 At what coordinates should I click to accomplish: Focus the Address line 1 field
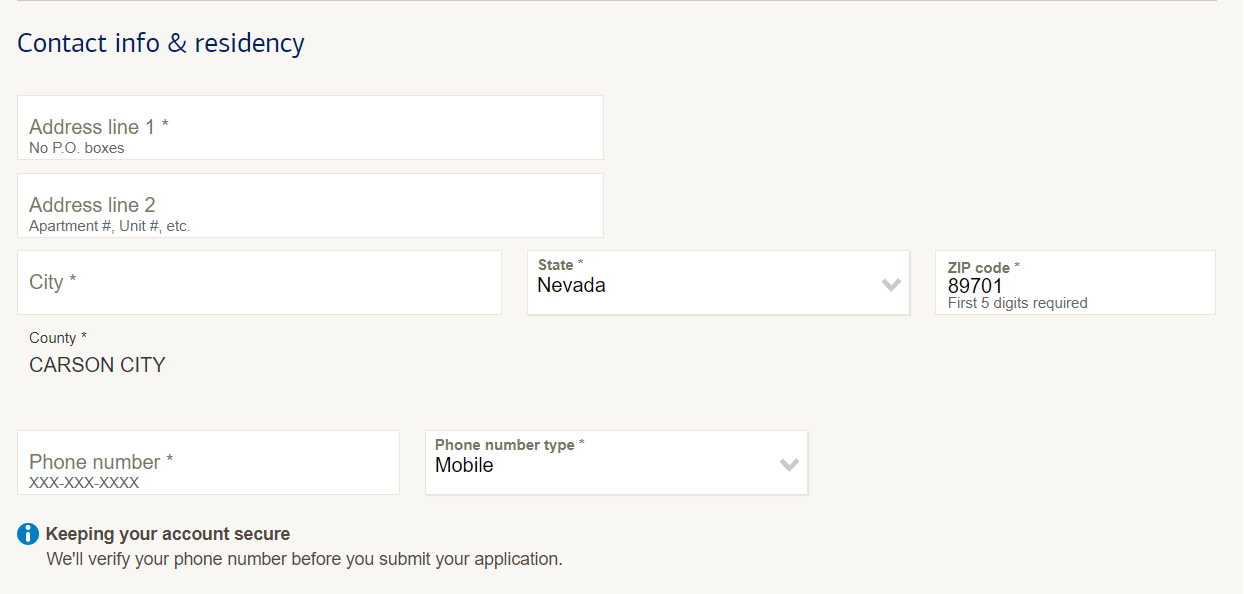pyautogui.click(x=310, y=127)
